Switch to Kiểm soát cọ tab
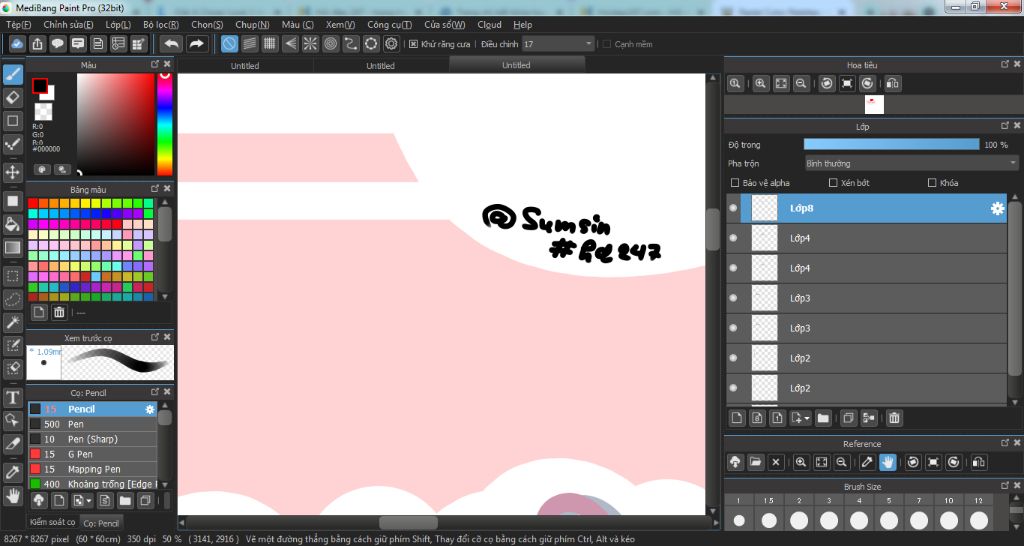This screenshot has width=1024, height=546. click(52, 522)
